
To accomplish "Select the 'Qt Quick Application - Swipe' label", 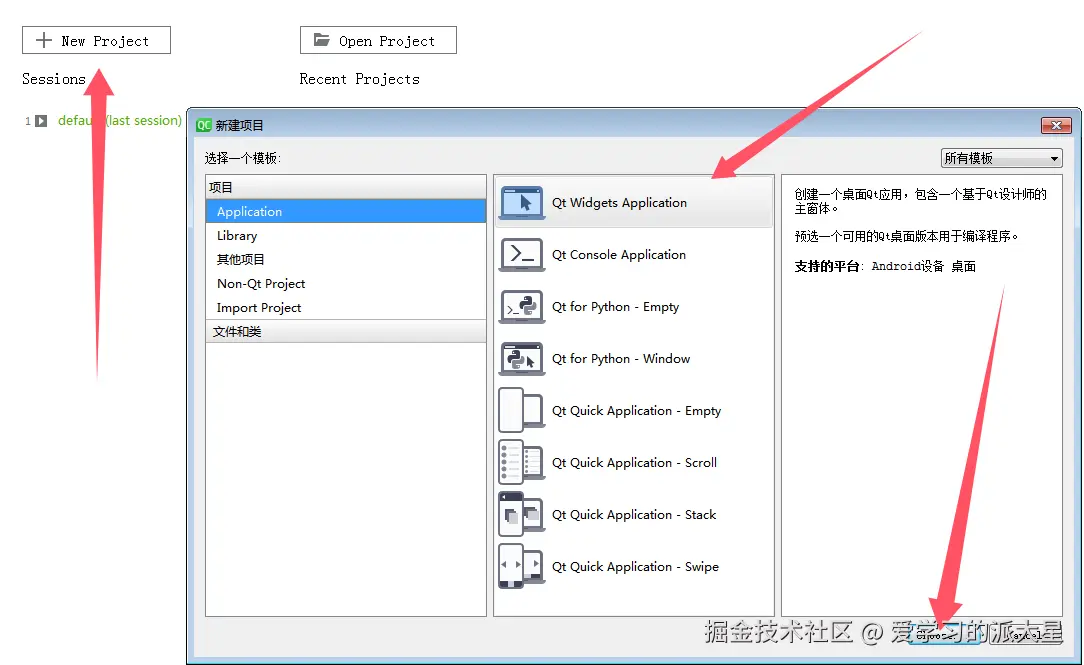I will coord(635,566).
